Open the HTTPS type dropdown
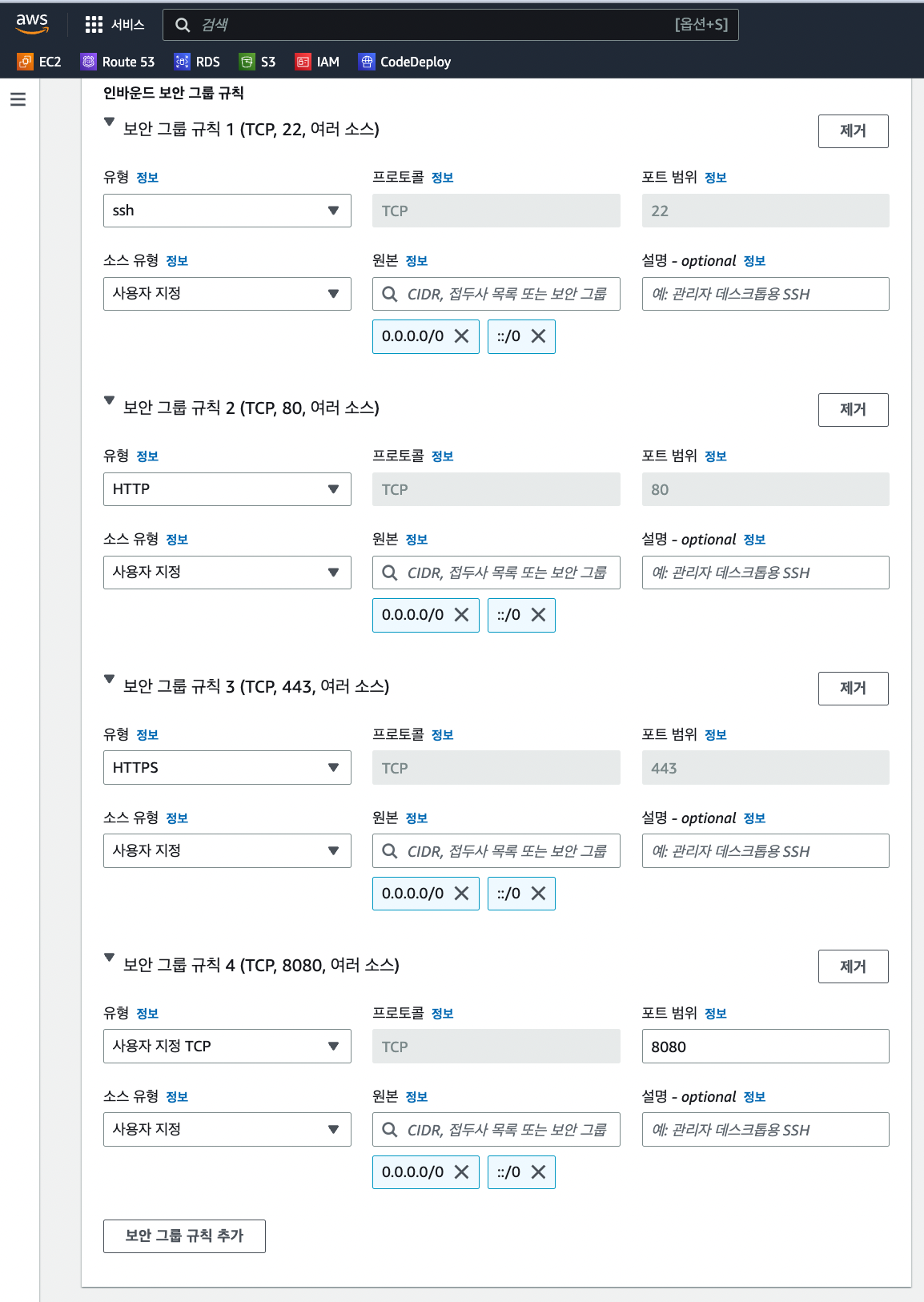Screen dimensions: 924x1302 tap(227, 768)
